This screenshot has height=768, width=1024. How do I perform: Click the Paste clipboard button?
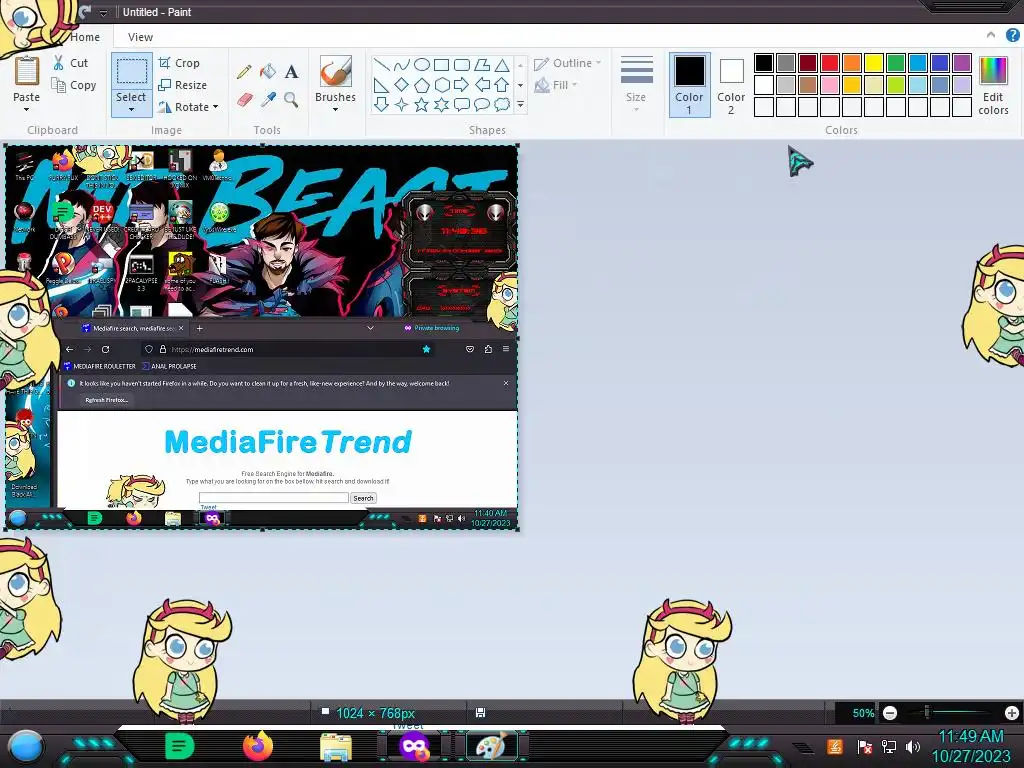click(27, 79)
